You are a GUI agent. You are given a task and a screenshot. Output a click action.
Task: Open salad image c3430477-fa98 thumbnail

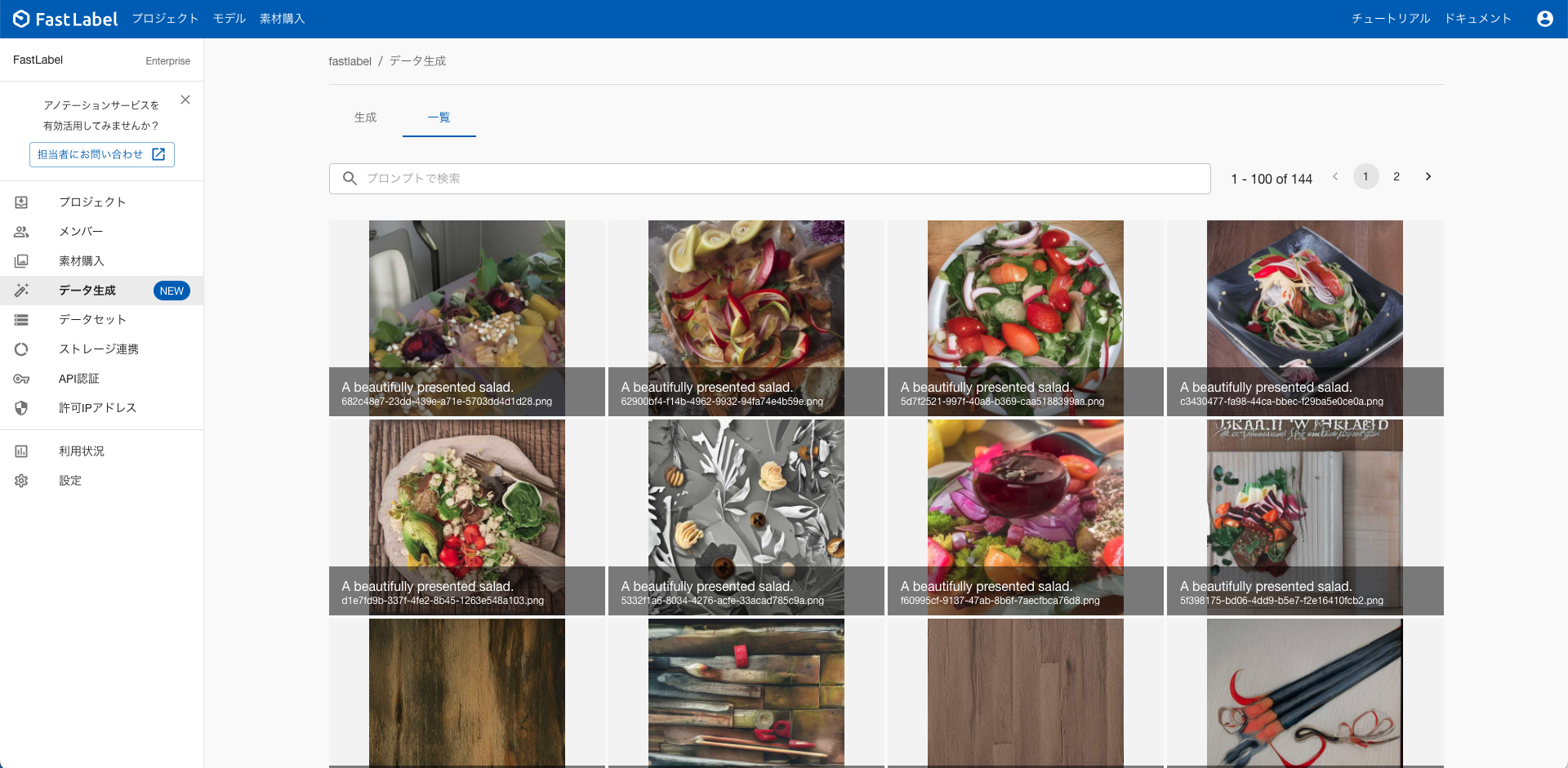point(1305,318)
